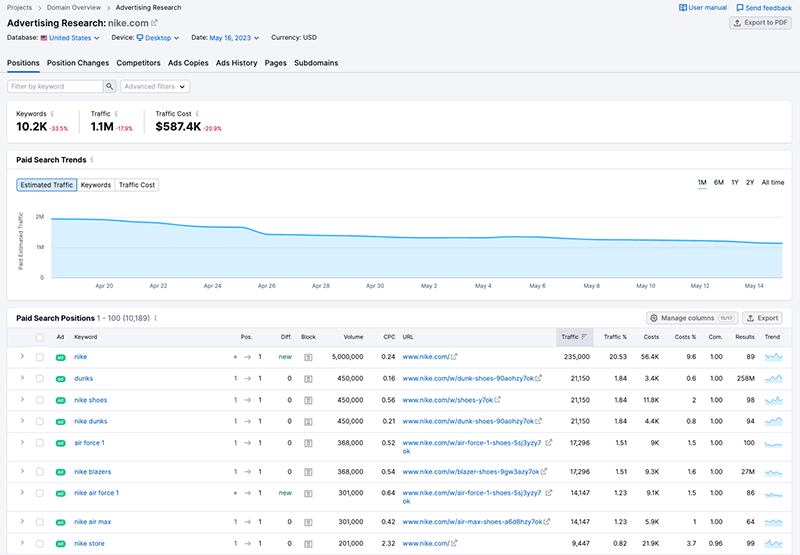Click the ad badge in the dunks row

tap(60, 379)
